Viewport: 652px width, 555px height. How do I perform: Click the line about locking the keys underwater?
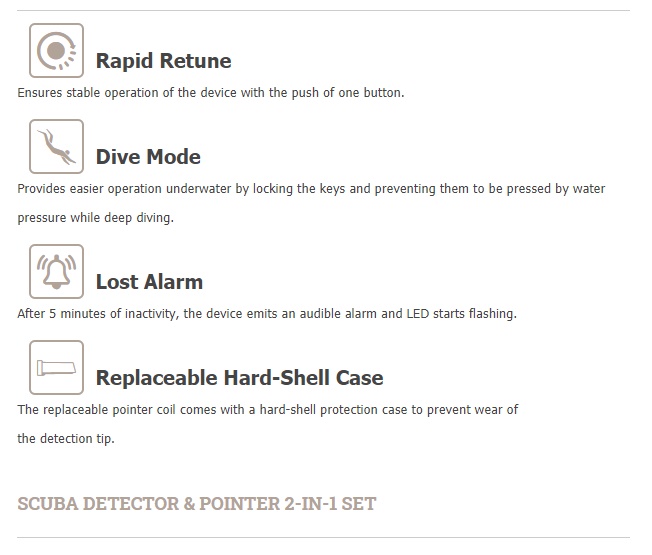click(x=311, y=189)
